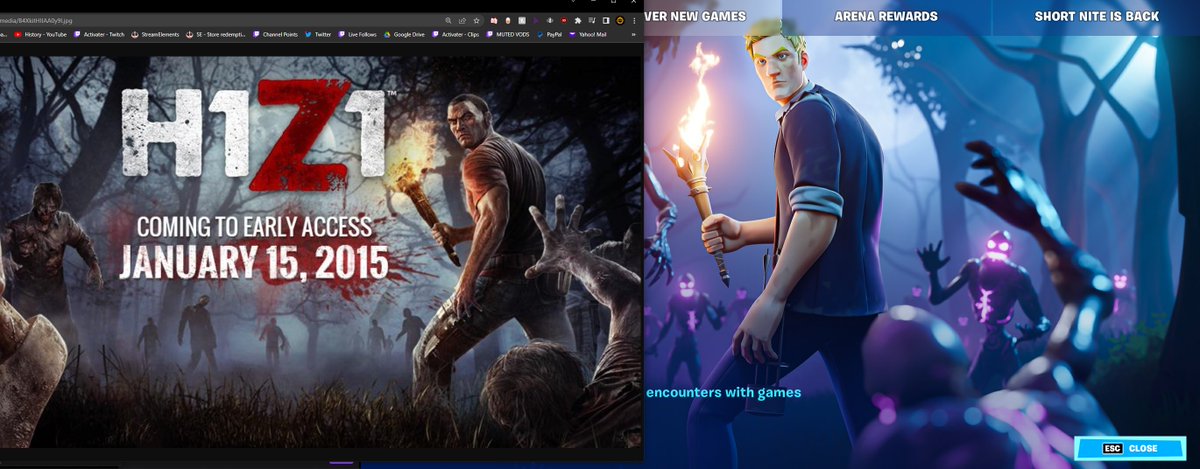Select the SHORT NITE IS BACK tab

[1097, 16]
